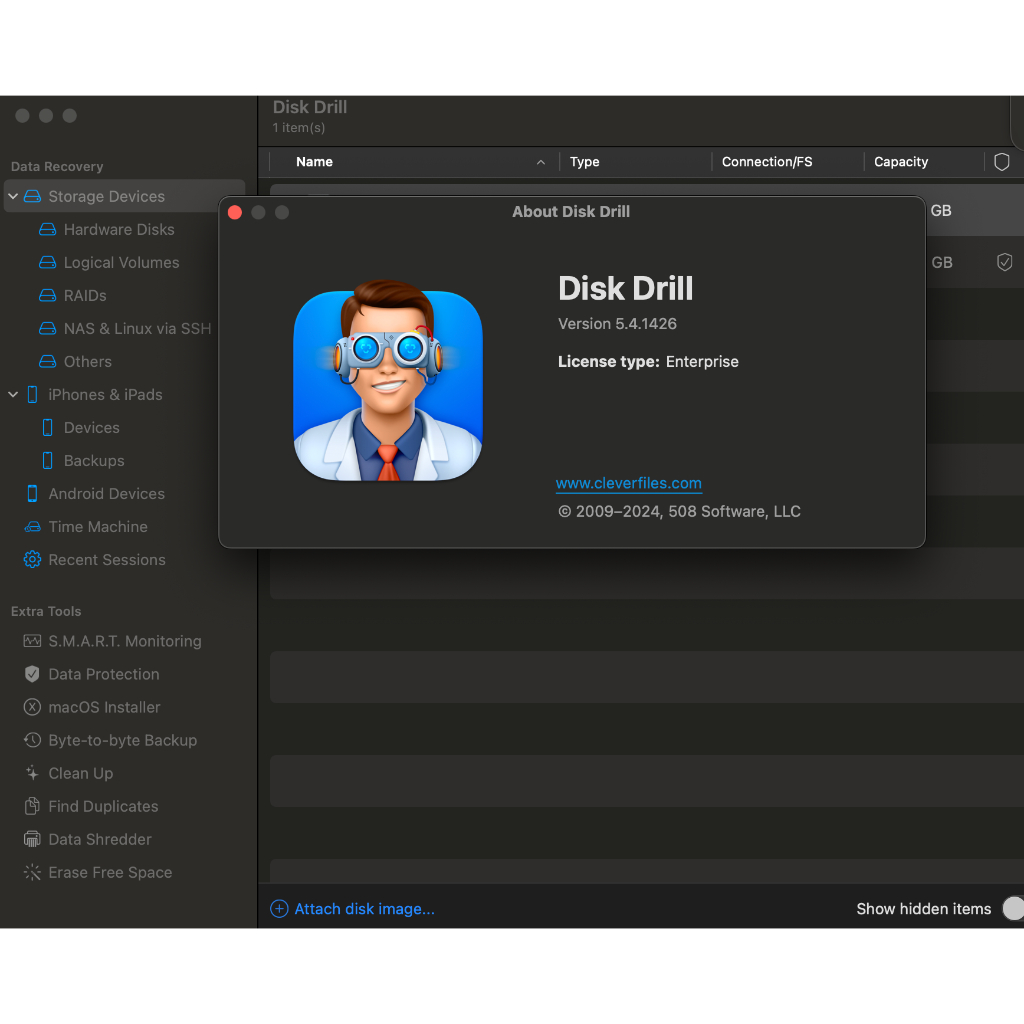Open Find Duplicates tool
The image size is (1024, 1024).
[91, 807]
